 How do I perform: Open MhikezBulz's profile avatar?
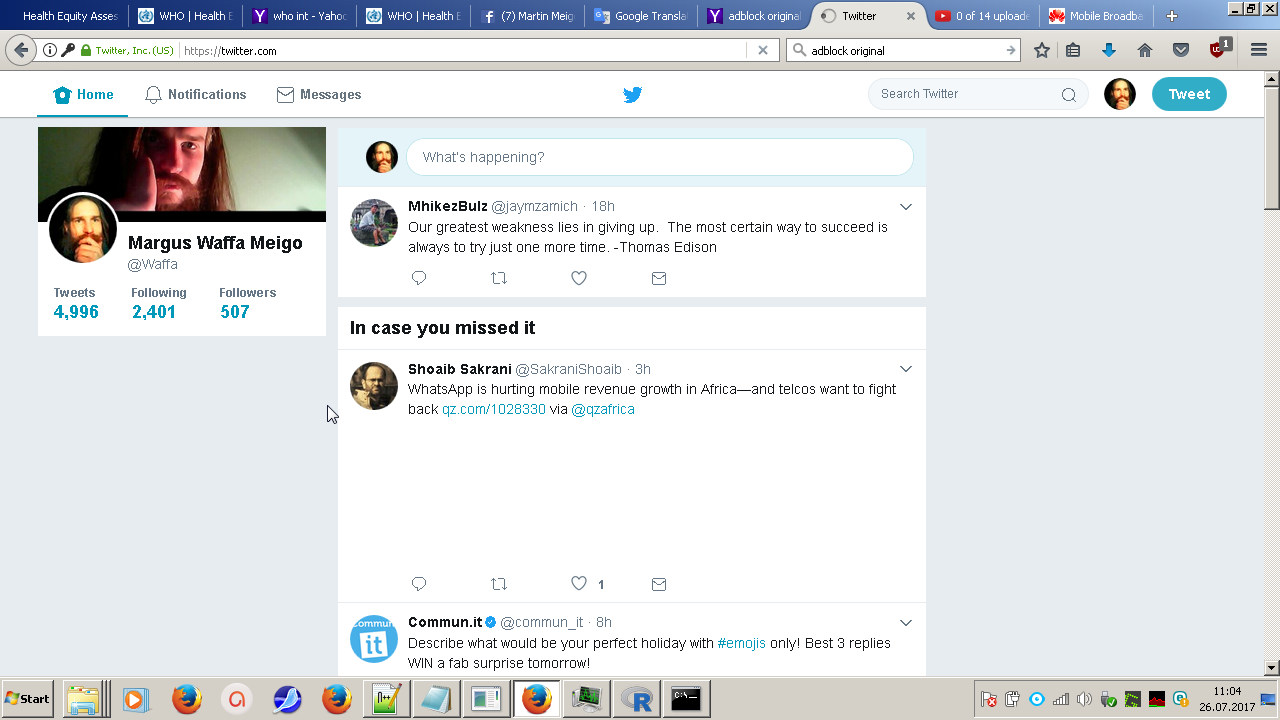coord(374,222)
